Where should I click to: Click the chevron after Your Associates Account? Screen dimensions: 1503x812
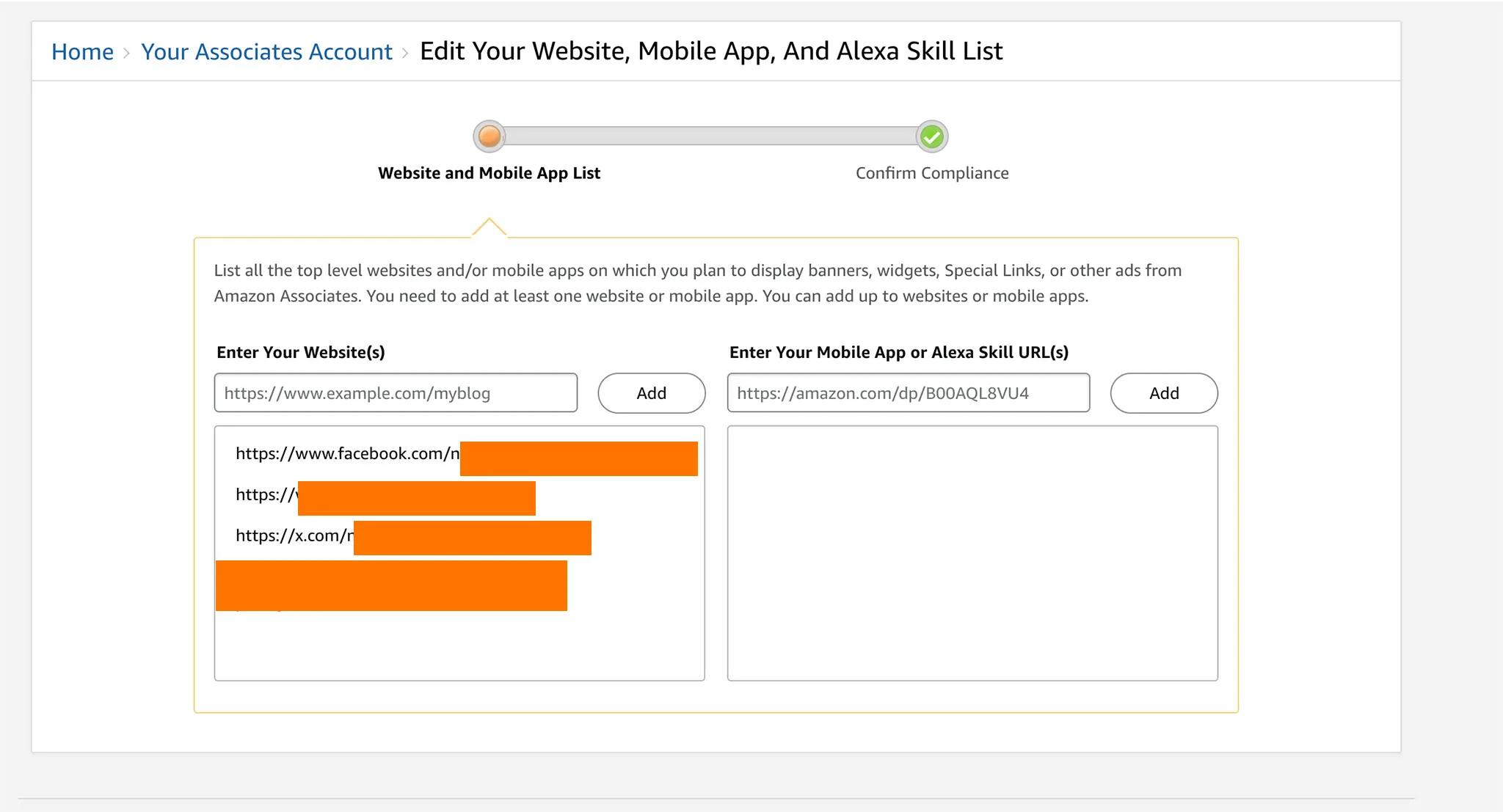pos(405,53)
